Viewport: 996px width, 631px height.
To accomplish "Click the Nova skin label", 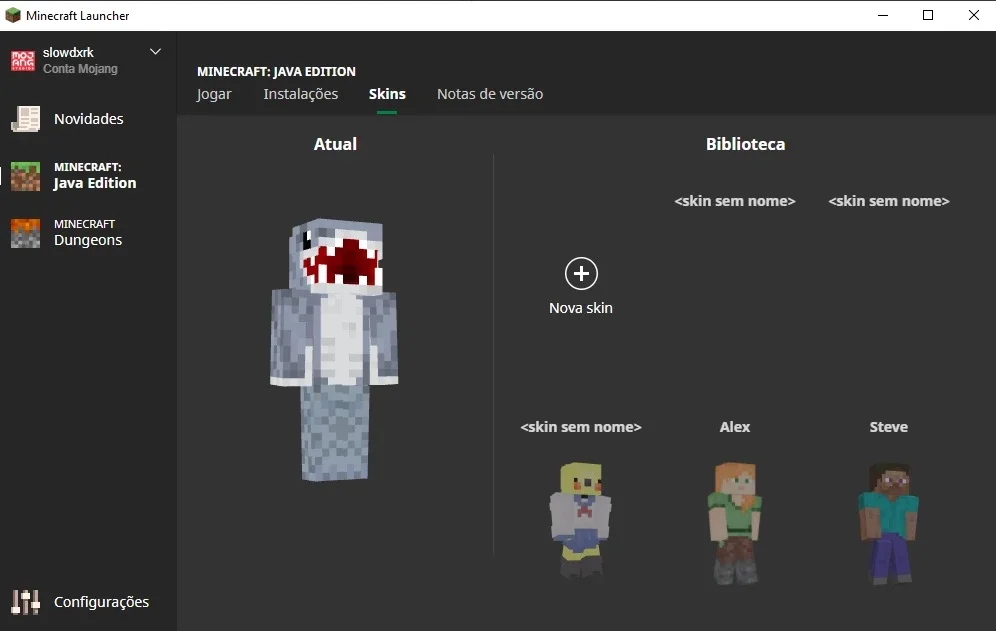I will (581, 308).
